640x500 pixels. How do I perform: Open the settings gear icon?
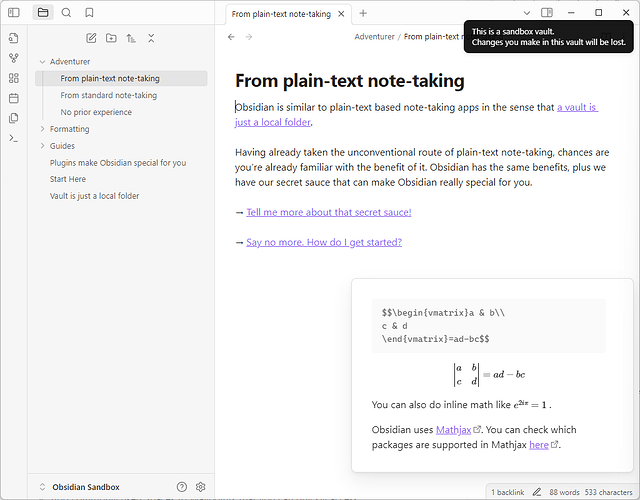pos(200,487)
